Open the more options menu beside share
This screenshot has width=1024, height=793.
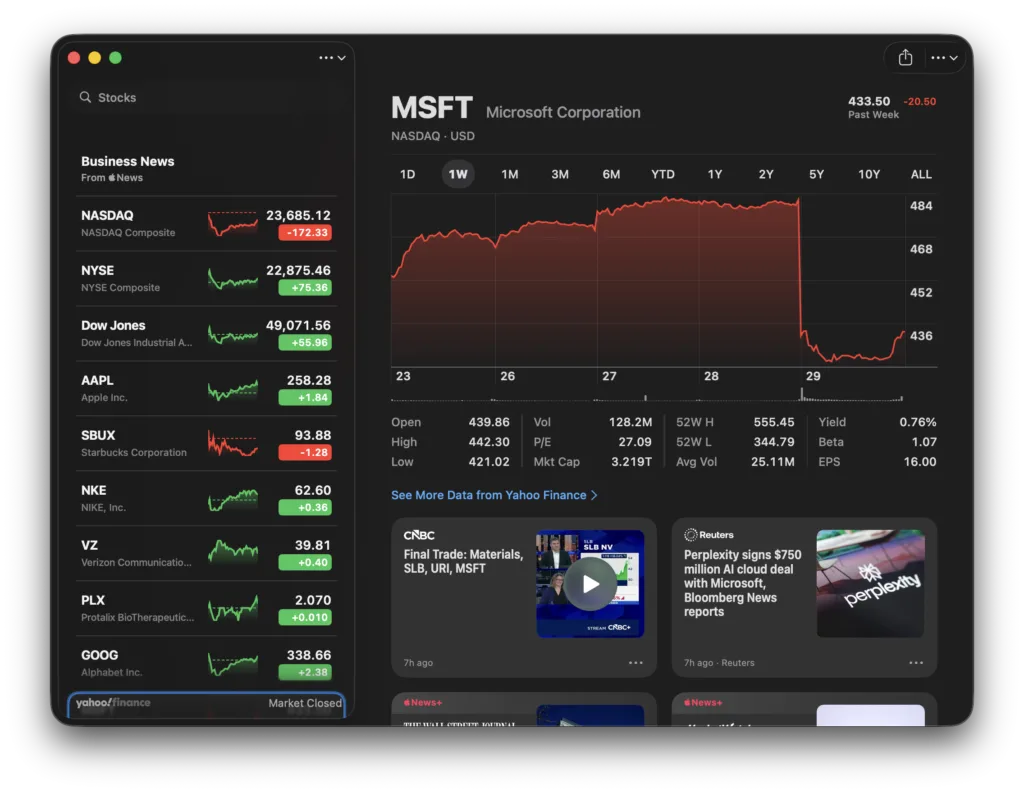[x=944, y=57]
